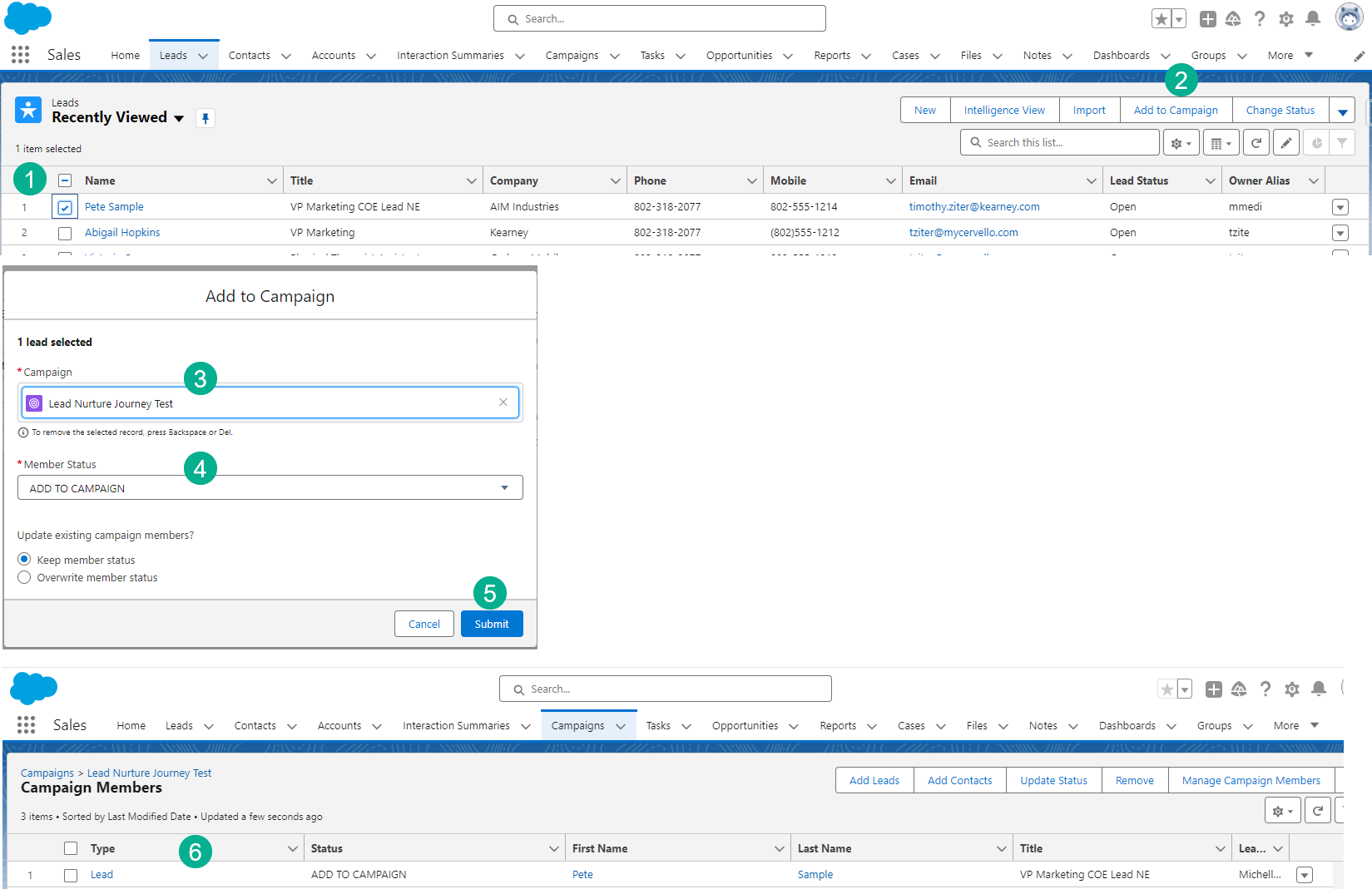Refresh the Recently Viewed leads list
This screenshot has height=889, width=1372.
tap(1256, 142)
